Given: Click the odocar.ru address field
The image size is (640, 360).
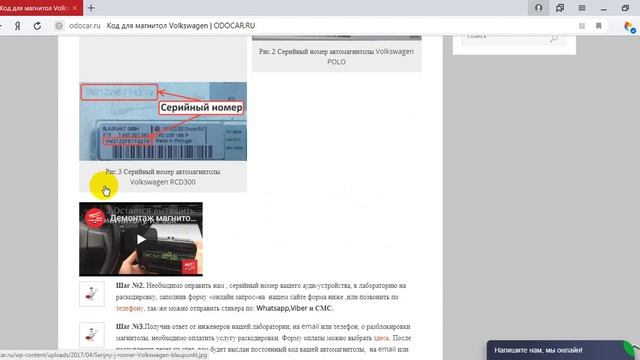Looking at the screenshot, I should 85,26.
